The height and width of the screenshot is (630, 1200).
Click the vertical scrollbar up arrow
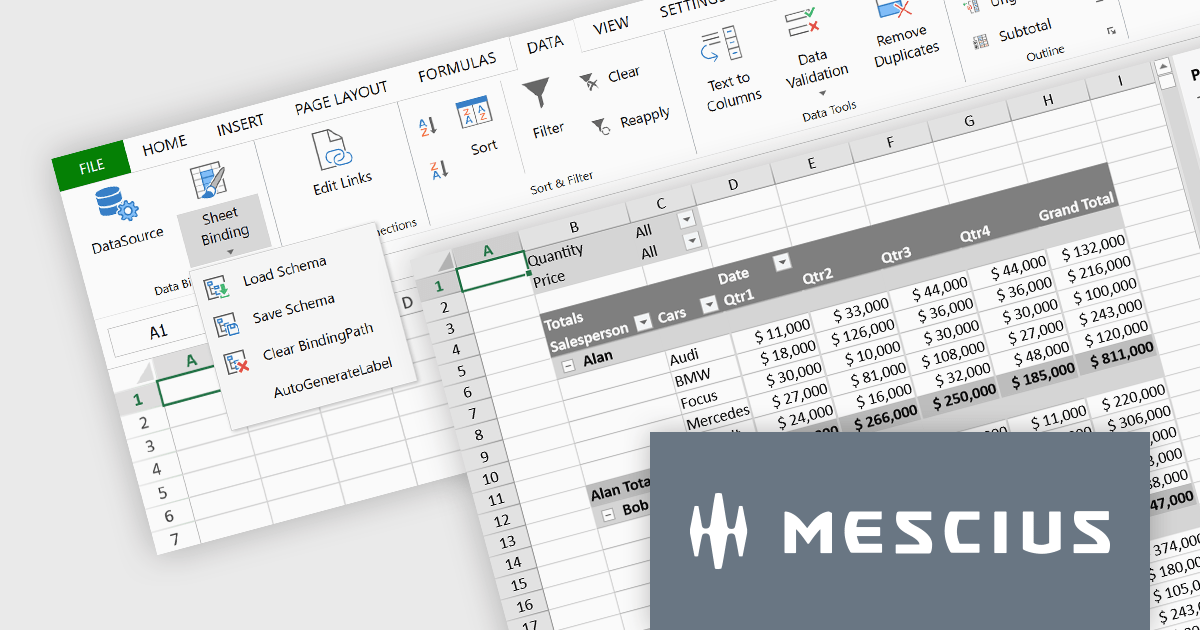coord(1162,67)
